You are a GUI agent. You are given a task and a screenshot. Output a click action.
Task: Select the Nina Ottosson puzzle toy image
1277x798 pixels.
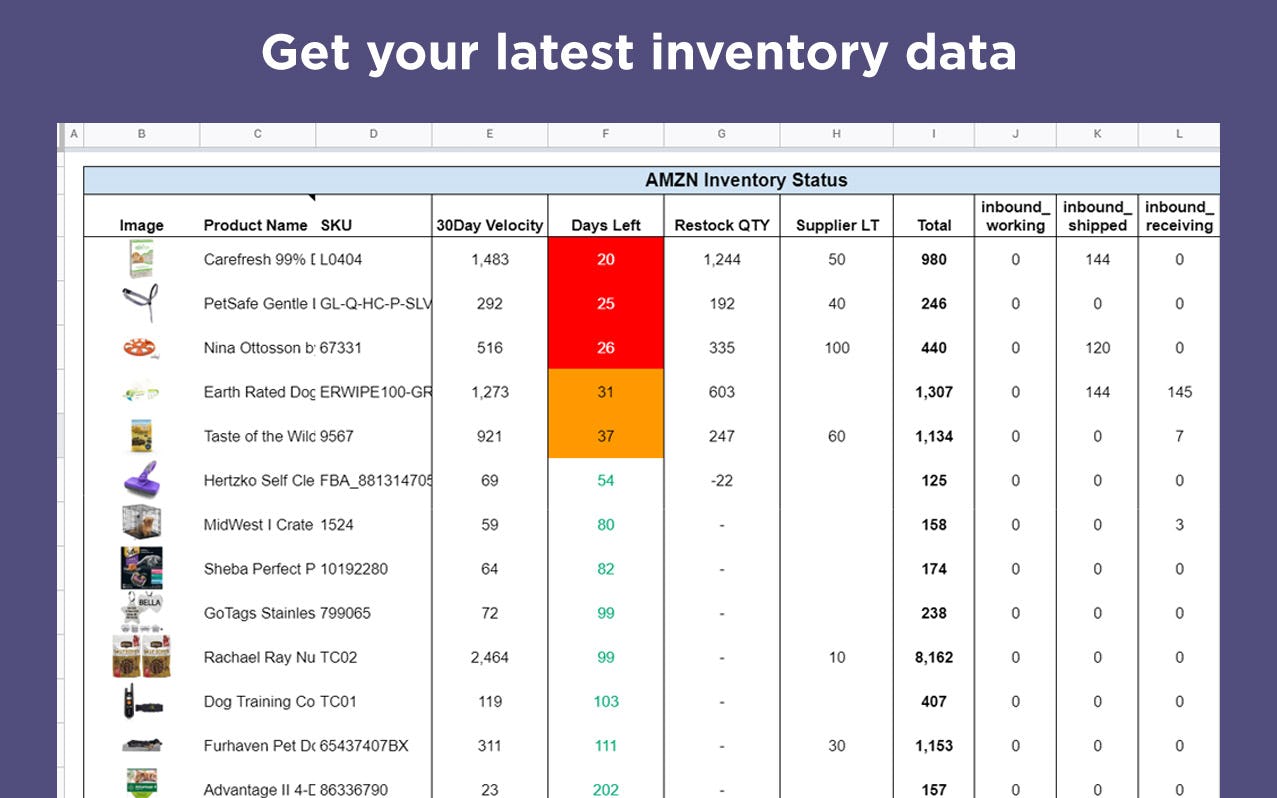141,347
